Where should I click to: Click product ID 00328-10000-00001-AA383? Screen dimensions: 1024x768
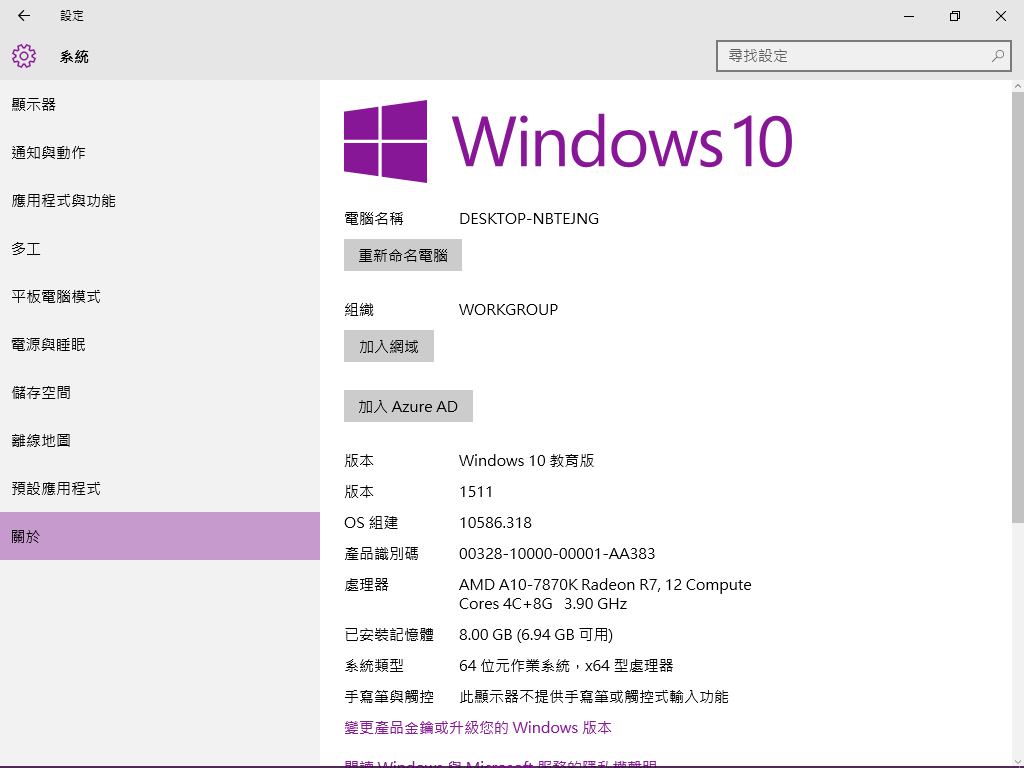557,554
